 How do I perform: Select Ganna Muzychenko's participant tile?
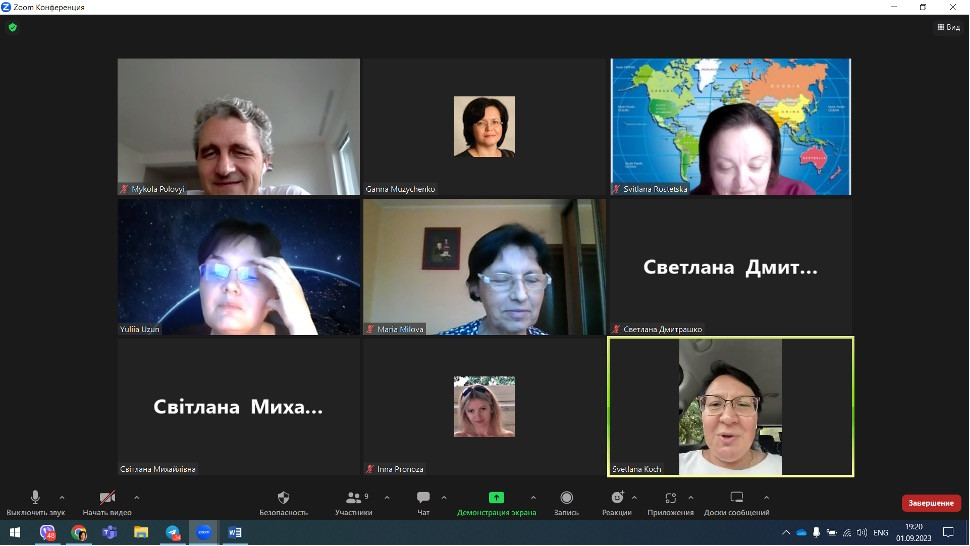pos(484,127)
